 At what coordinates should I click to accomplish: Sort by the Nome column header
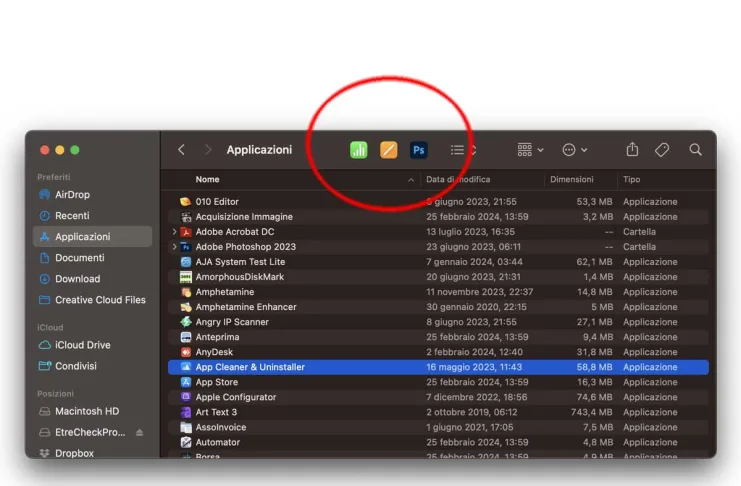coord(207,180)
